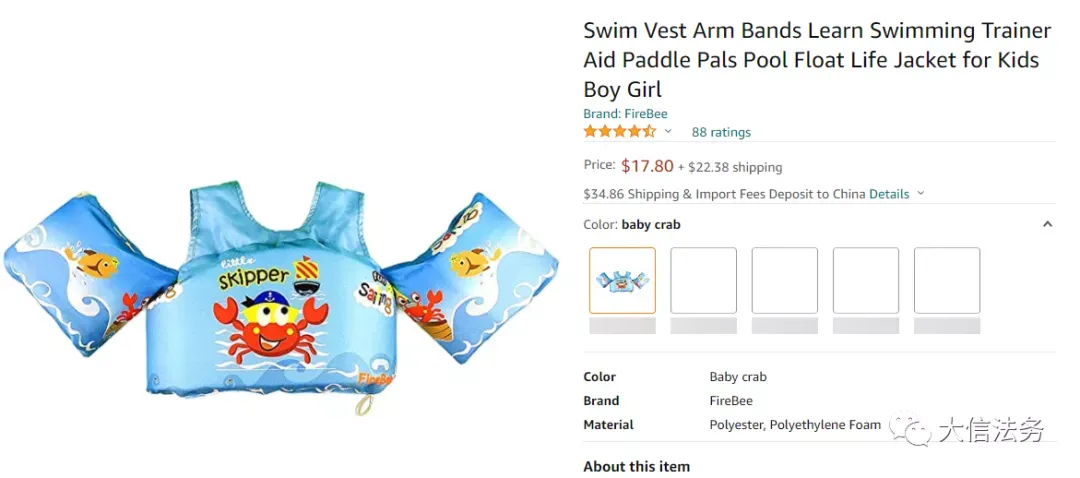
Task: Select the baby crab color swatch
Action: pyautogui.click(x=623, y=280)
